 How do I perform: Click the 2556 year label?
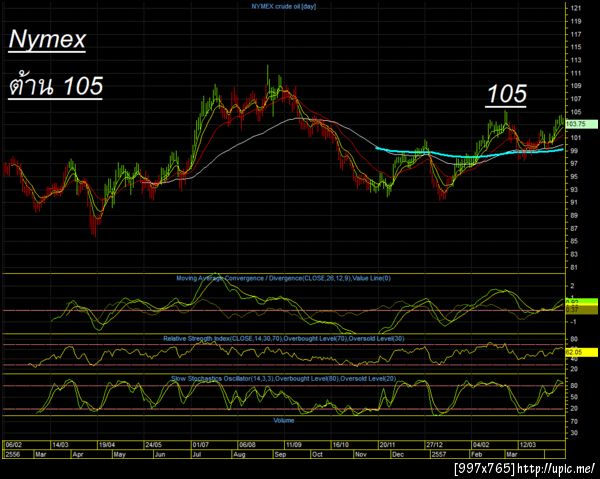pos(12,455)
